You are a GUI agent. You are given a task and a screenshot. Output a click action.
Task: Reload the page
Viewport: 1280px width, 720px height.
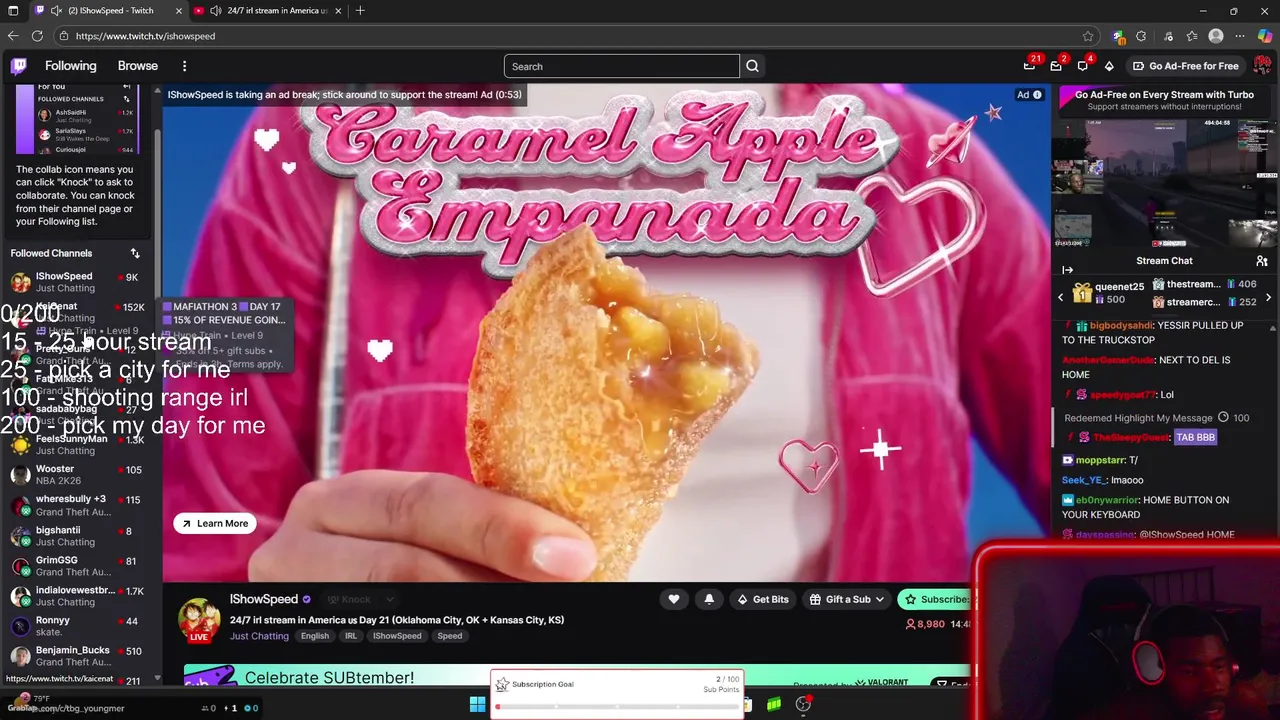37,36
